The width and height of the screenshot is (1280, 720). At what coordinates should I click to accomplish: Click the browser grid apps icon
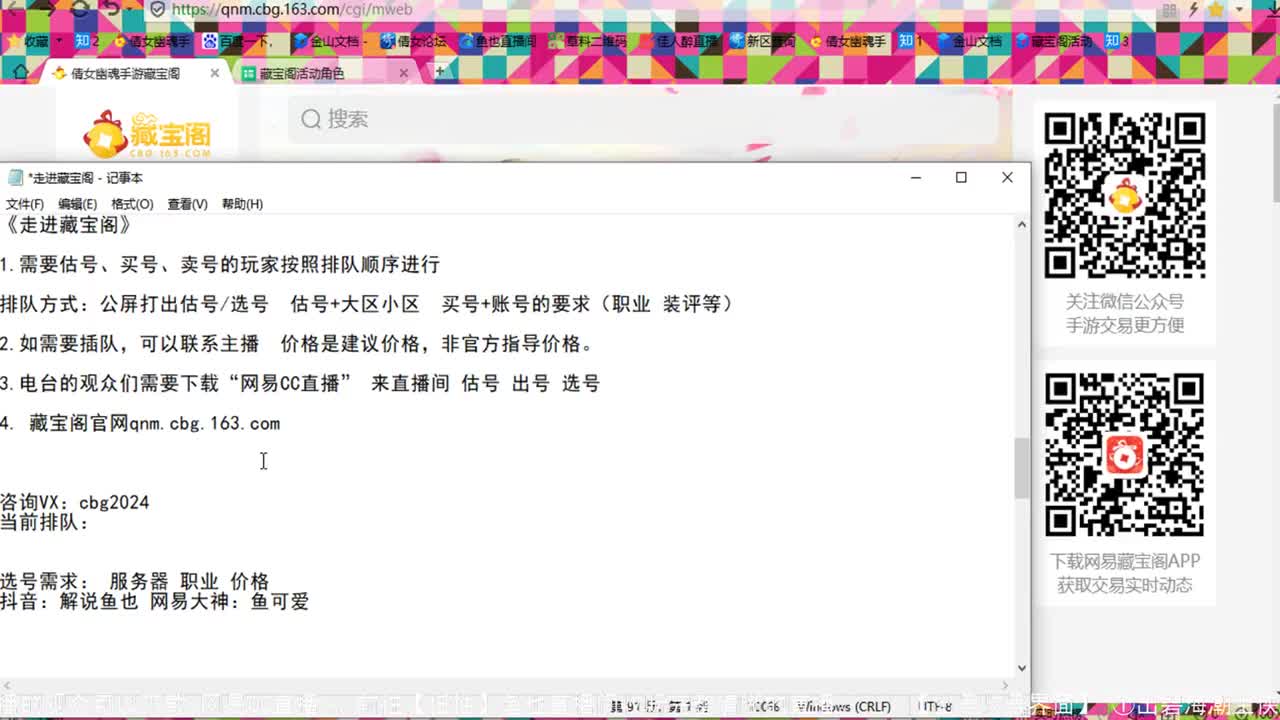(1169, 9)
